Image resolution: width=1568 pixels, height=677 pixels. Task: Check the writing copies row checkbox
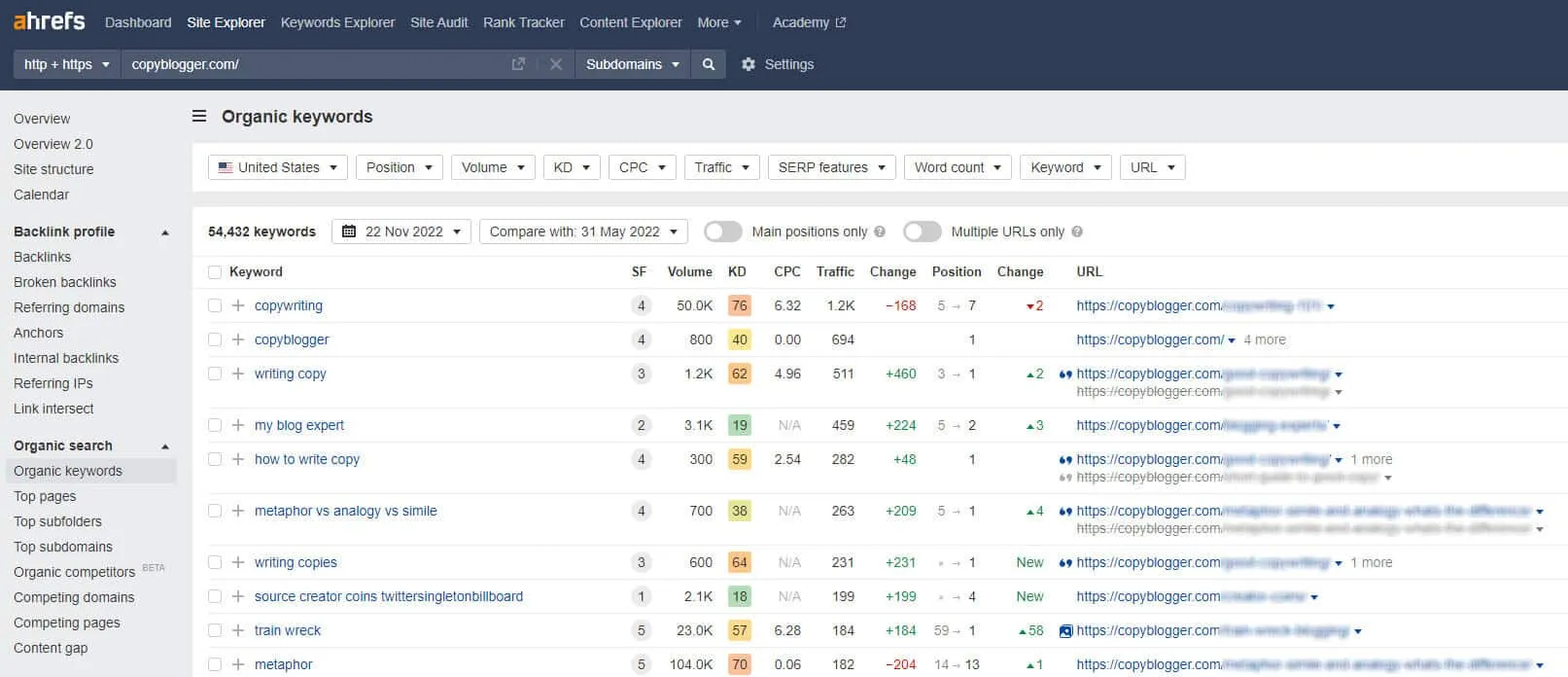tap(215, 562)
